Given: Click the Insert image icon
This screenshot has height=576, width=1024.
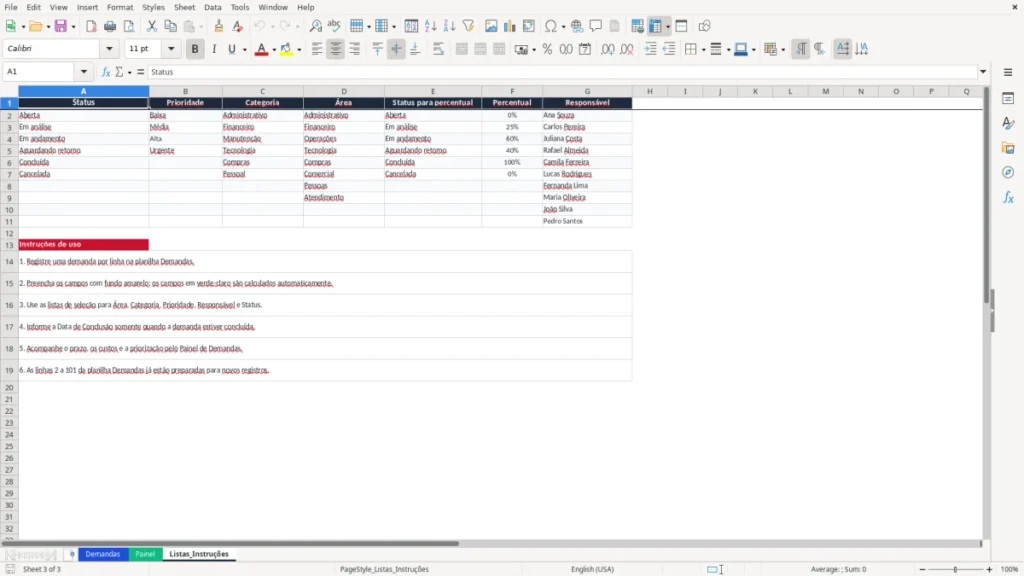Looking at the screenshot, I should pos(491,26).
